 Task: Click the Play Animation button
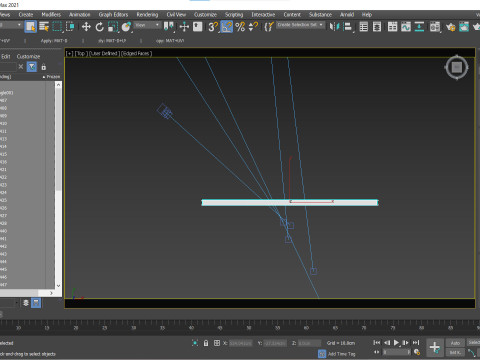[x=396, y=342]
